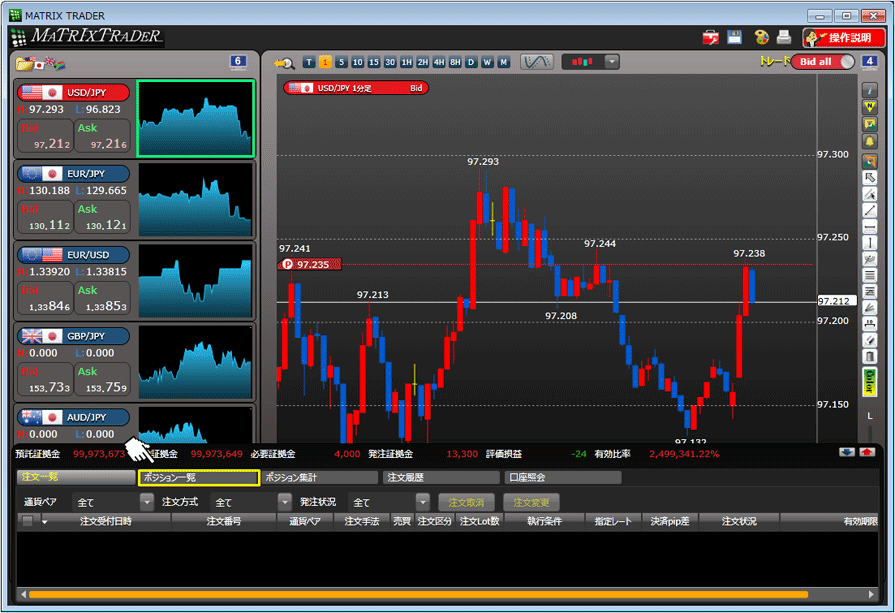The image size is (895, 613).
Task: Check the select-all checkbox in order table header
Action: [x=27, y=521]
